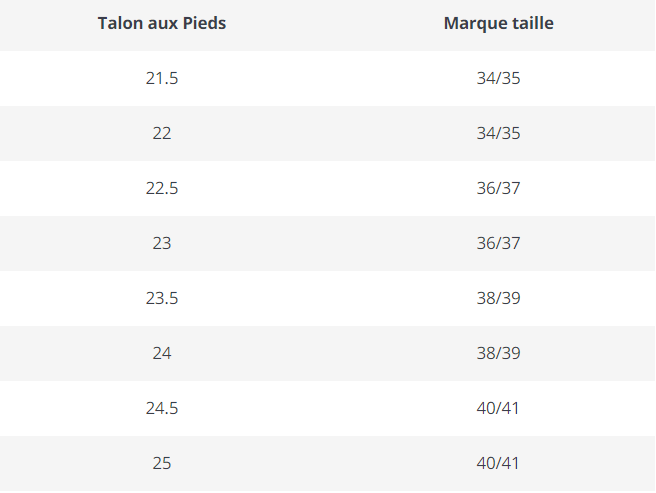The height and width of the screenshot is (493, 656).
Task: Click the word "taille" in the header
Action: pyautogui.click(x=530, y=23)
